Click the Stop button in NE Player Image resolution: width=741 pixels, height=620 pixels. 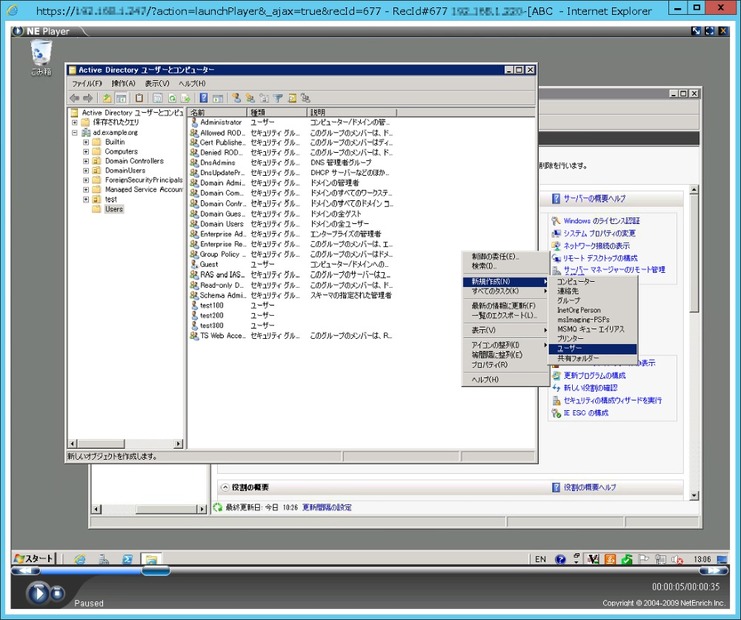point(57,593)
